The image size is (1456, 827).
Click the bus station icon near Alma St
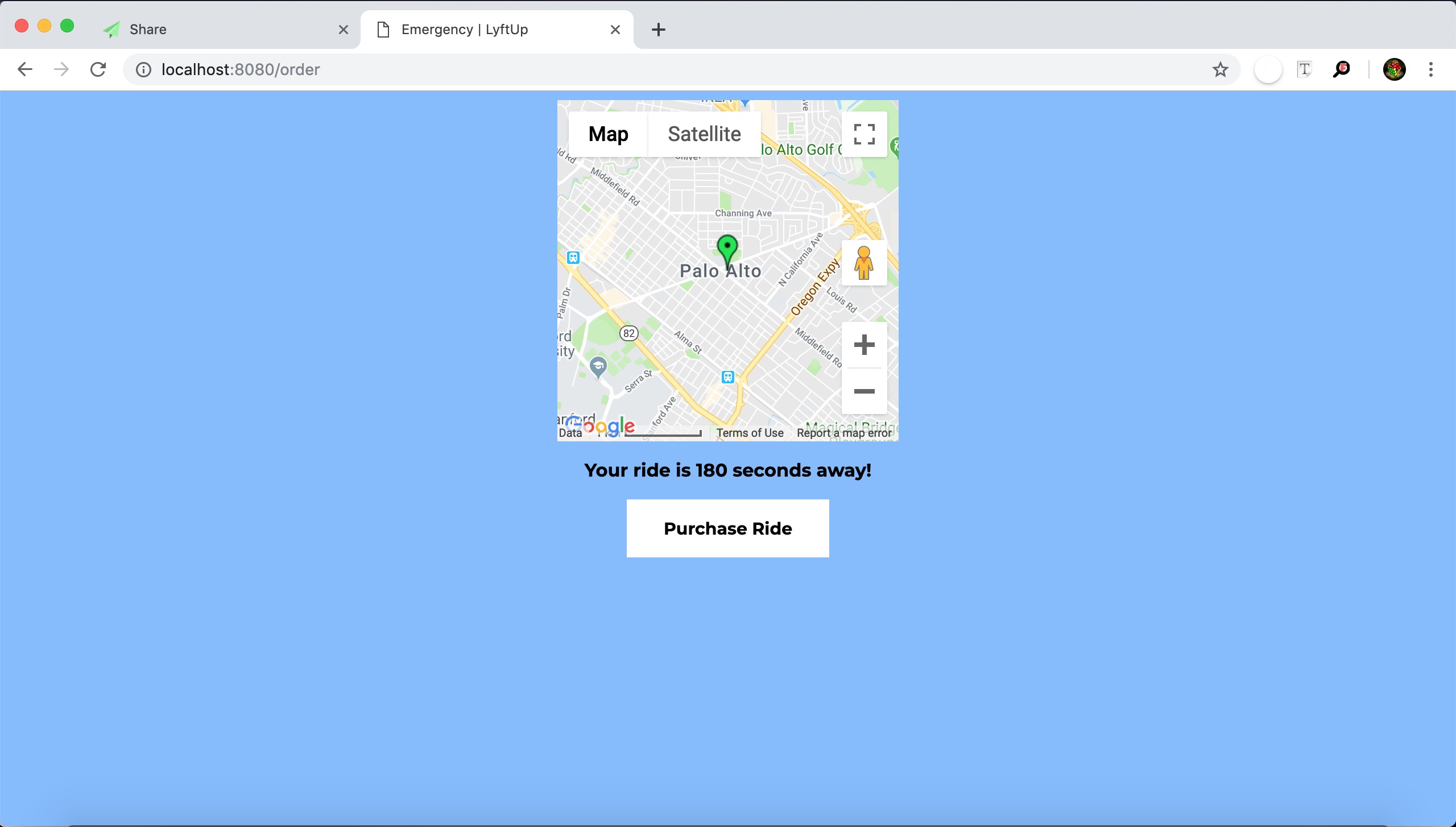tap(728, 377)
